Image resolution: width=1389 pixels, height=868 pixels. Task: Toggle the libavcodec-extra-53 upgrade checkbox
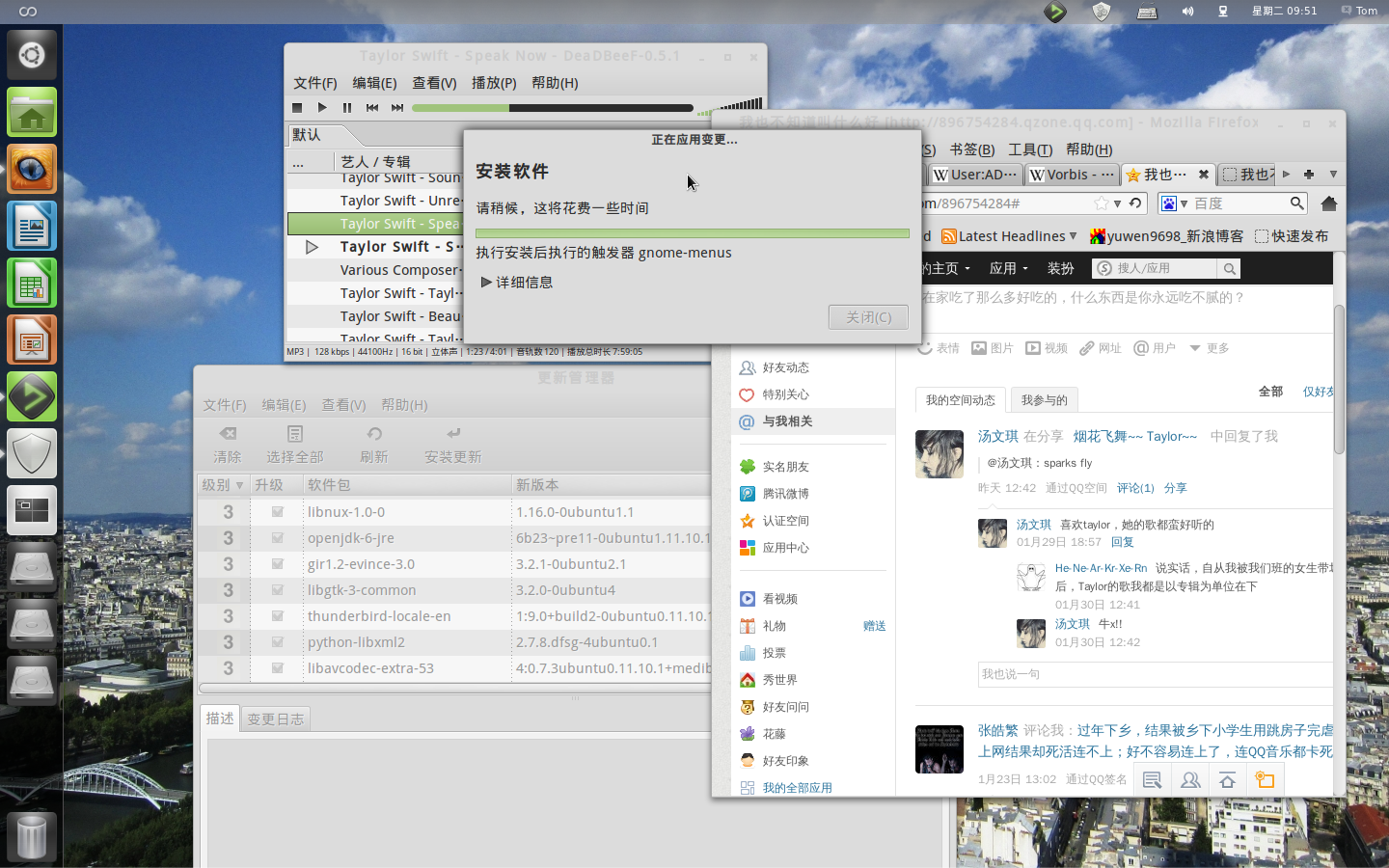coord(277,668)
